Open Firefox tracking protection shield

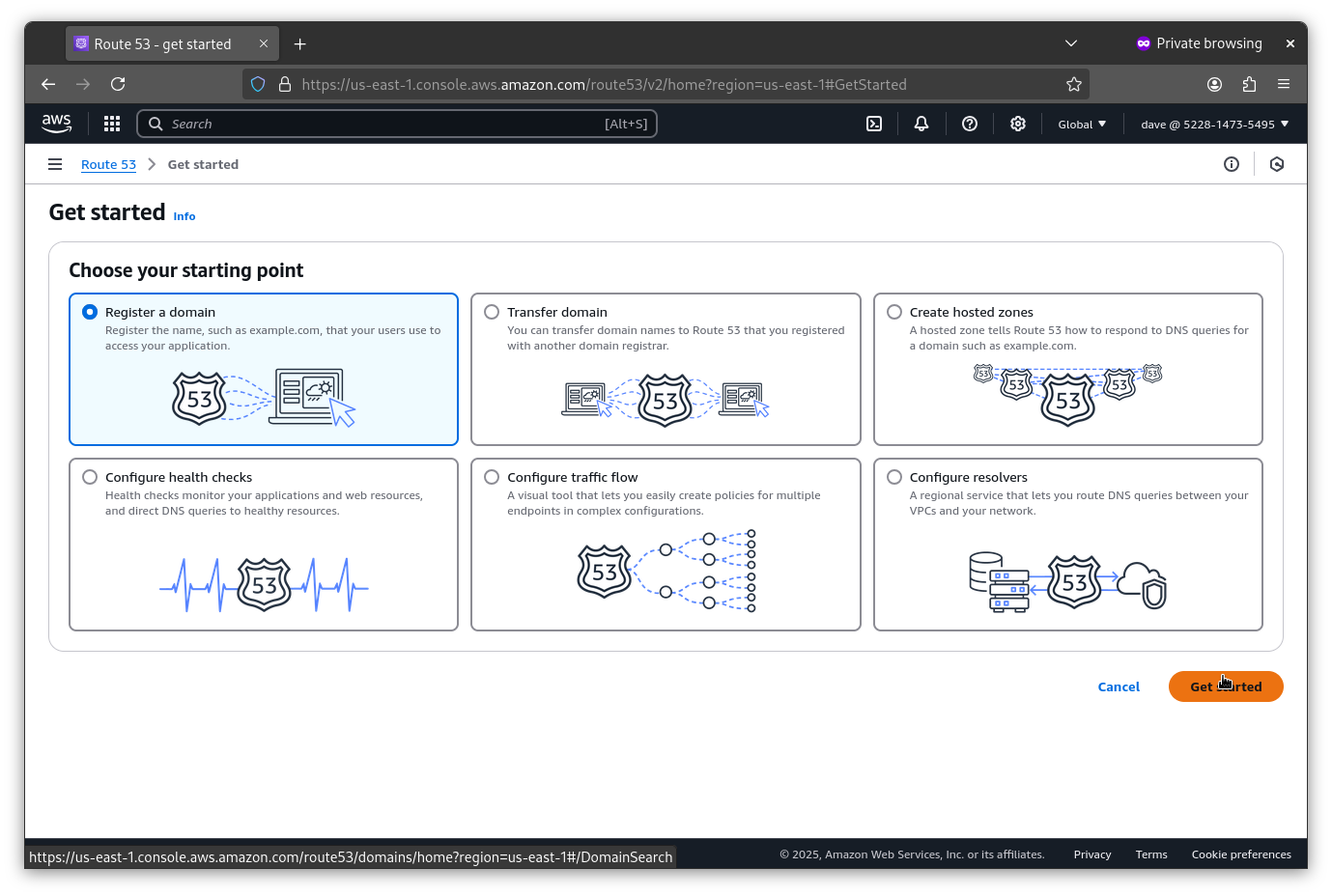tap(258, 84)
